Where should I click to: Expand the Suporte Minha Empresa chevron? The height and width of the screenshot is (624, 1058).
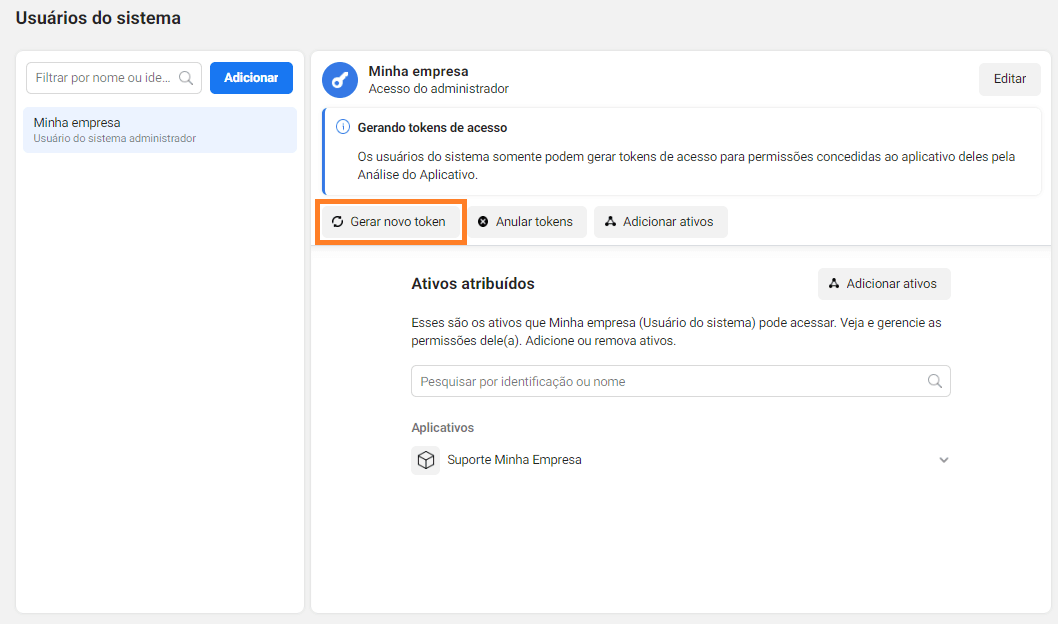pos(943,460)
